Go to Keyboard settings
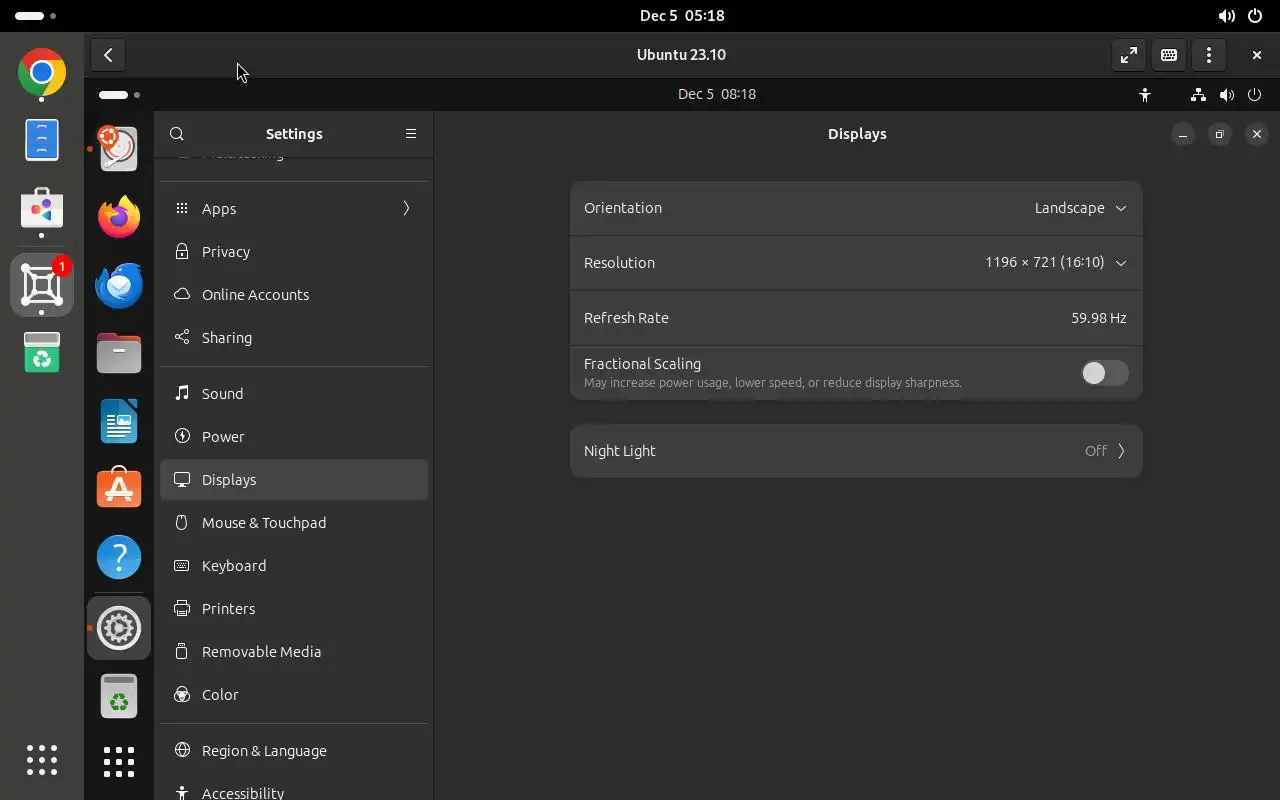Image resolution: width=1280 pixels, height=800 pixels. pyautogui.click(x=294, y=566)
